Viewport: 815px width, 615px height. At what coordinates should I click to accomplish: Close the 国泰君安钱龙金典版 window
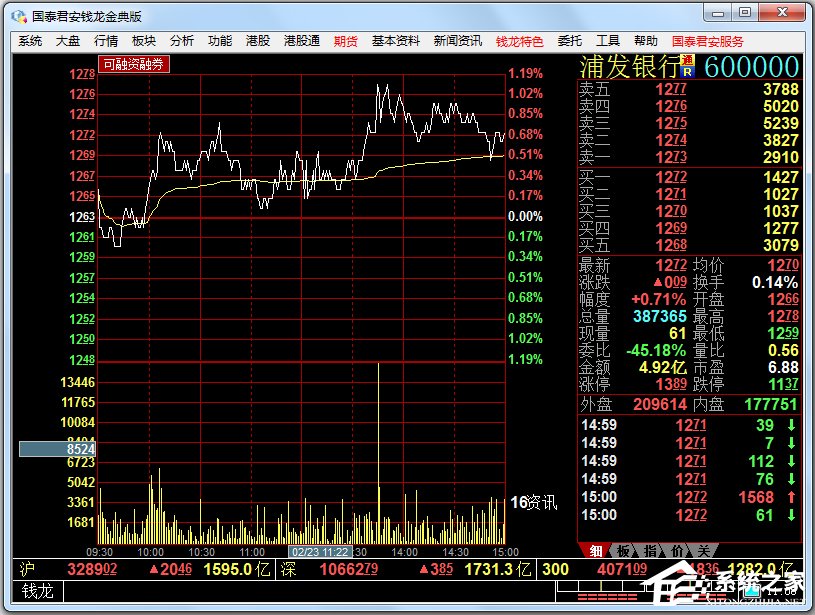tap(782, 13)
